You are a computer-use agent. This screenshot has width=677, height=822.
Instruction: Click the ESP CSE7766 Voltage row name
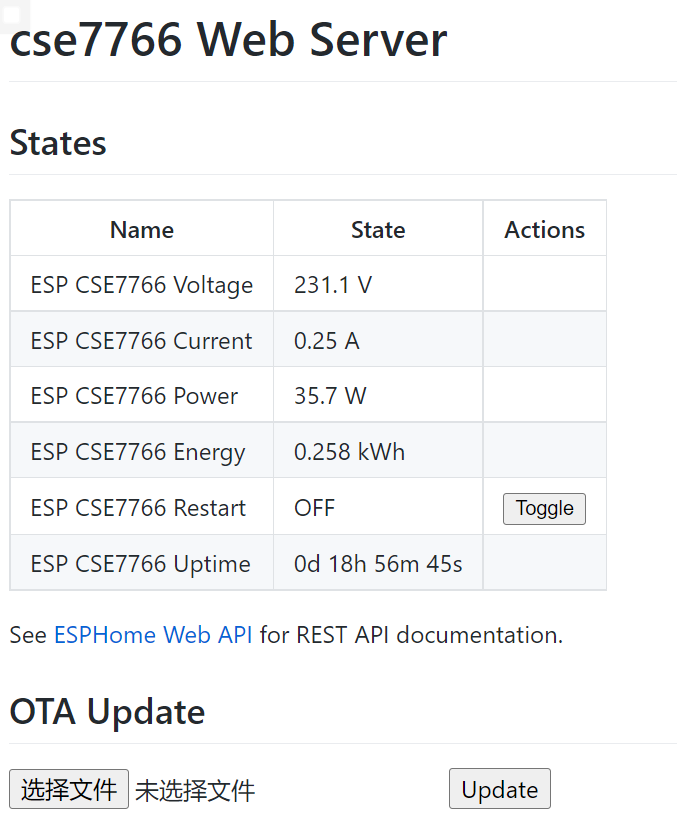tap(142, 285)
